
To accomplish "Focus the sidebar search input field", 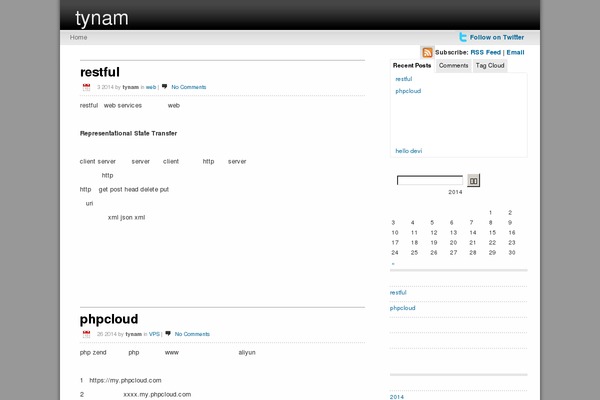I will tap(430, 180).
